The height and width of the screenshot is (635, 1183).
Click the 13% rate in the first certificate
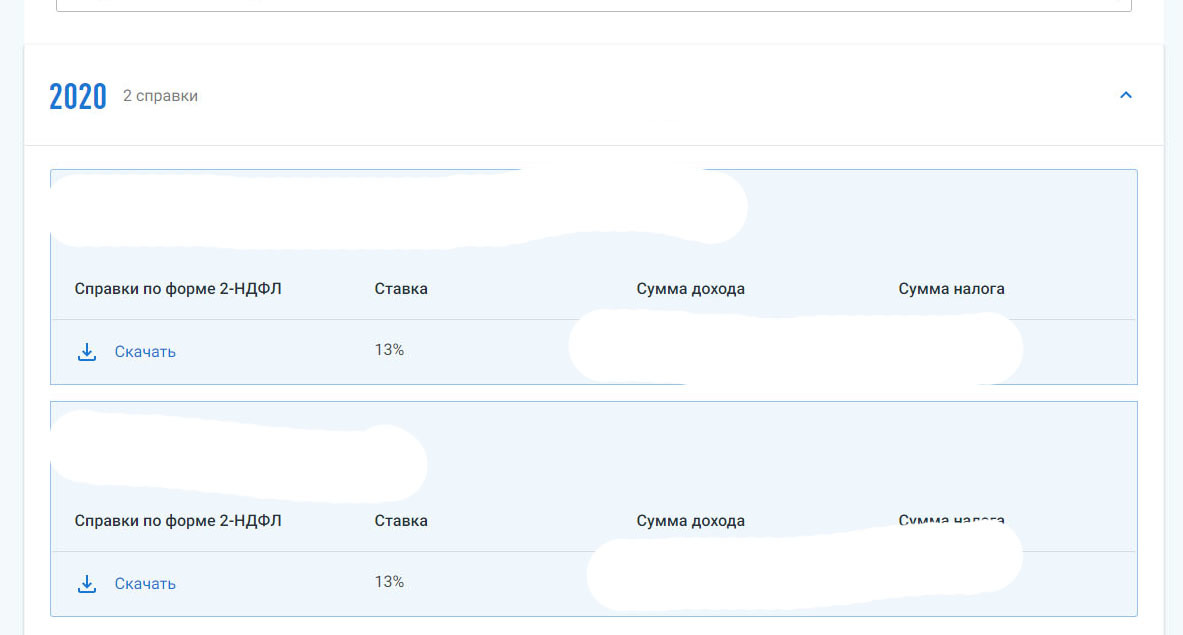pos(389,350)
